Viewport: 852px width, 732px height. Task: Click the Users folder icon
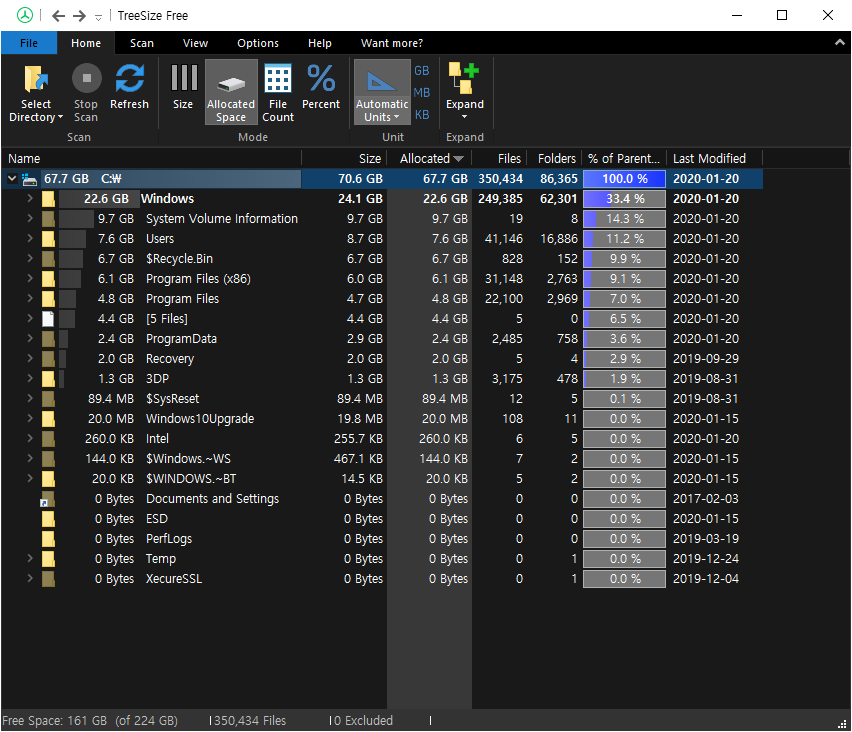tap(48, 239)
